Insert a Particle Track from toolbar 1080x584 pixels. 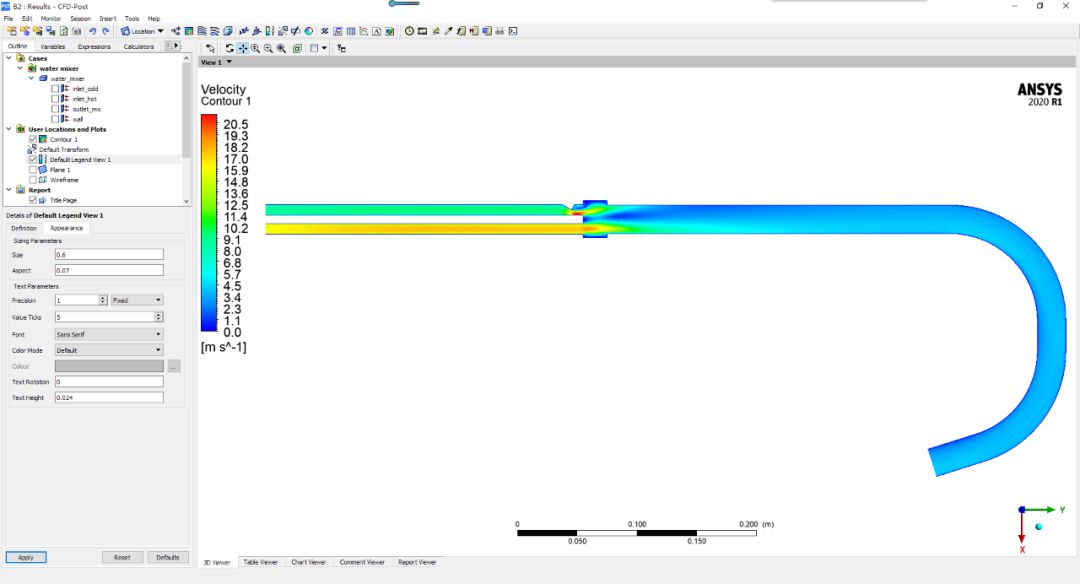point(214,31)
